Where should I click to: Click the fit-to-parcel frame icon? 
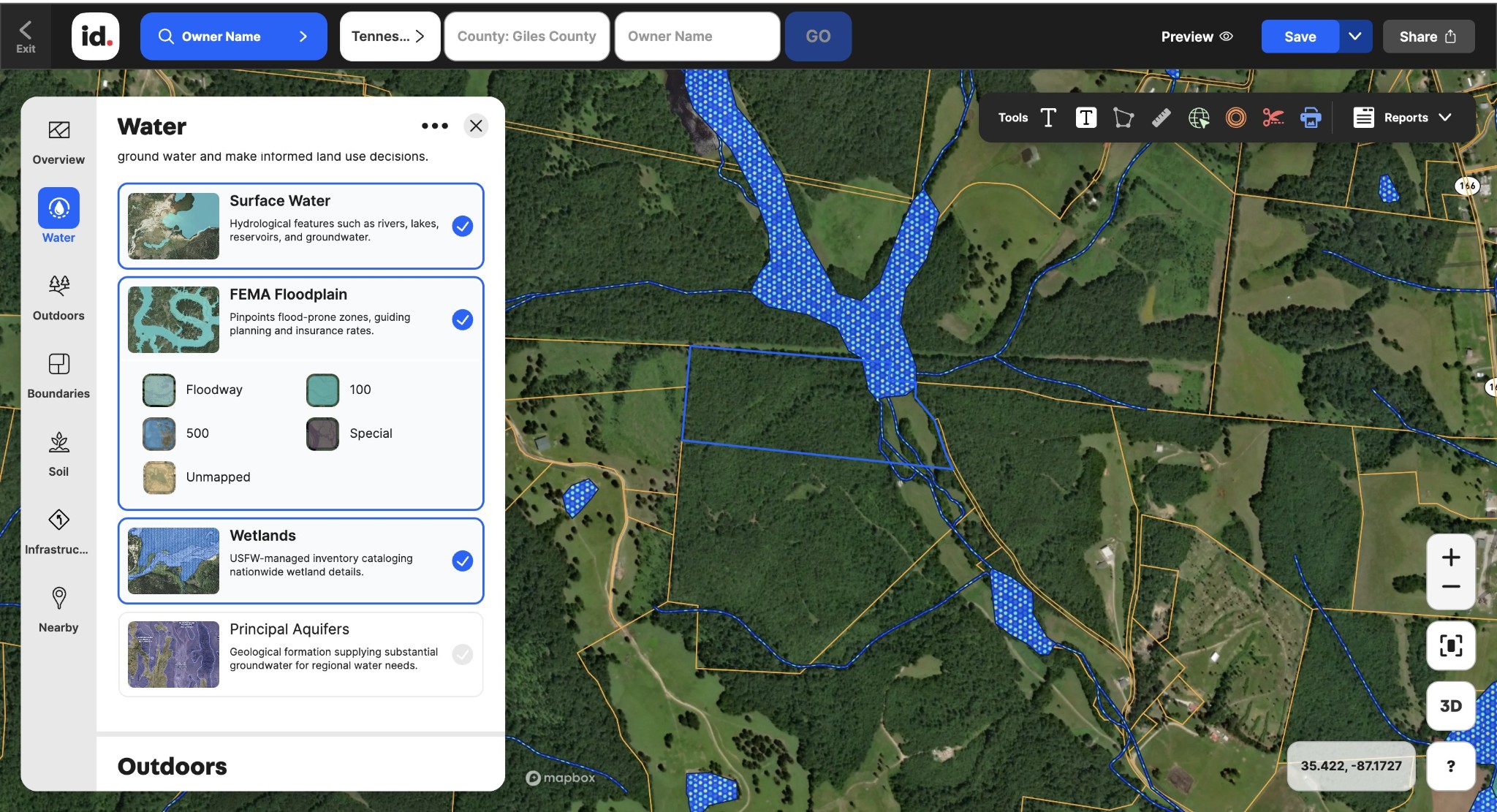(1450, 645)
